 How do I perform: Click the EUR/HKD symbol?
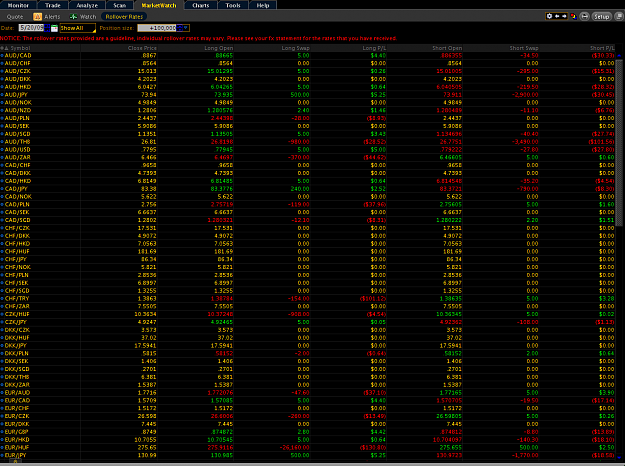click(x=18, y=440)
